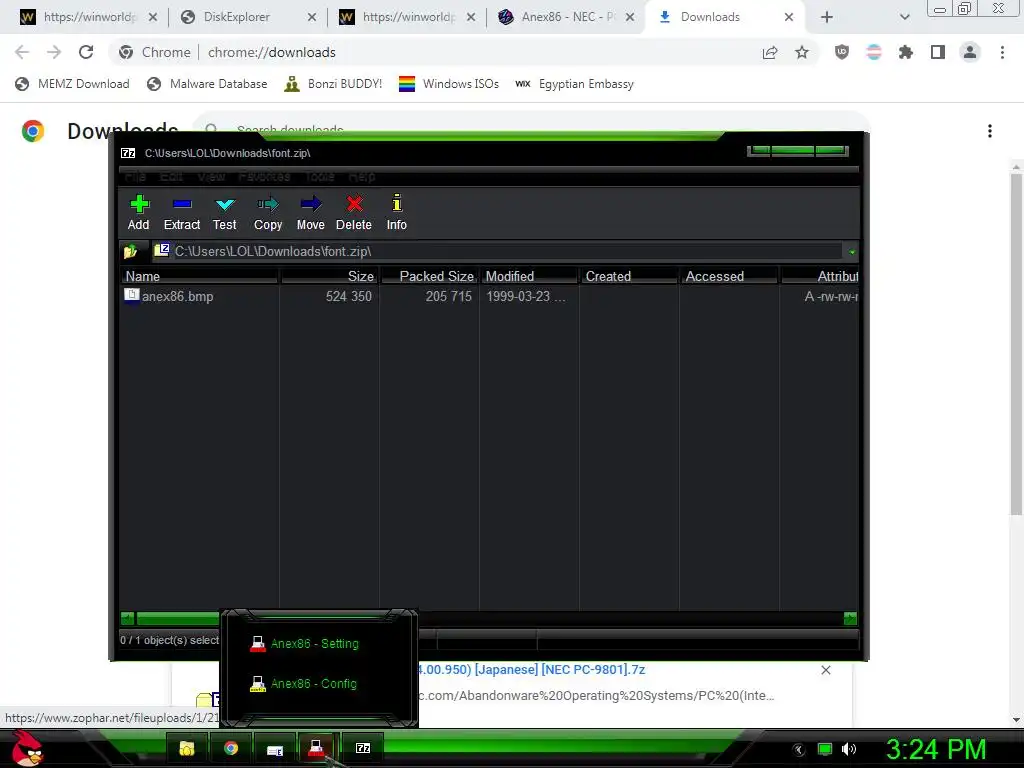The image size is (1024, 768).
Task: Open 7-Zip View menu
Action: [x=211, y=176]
